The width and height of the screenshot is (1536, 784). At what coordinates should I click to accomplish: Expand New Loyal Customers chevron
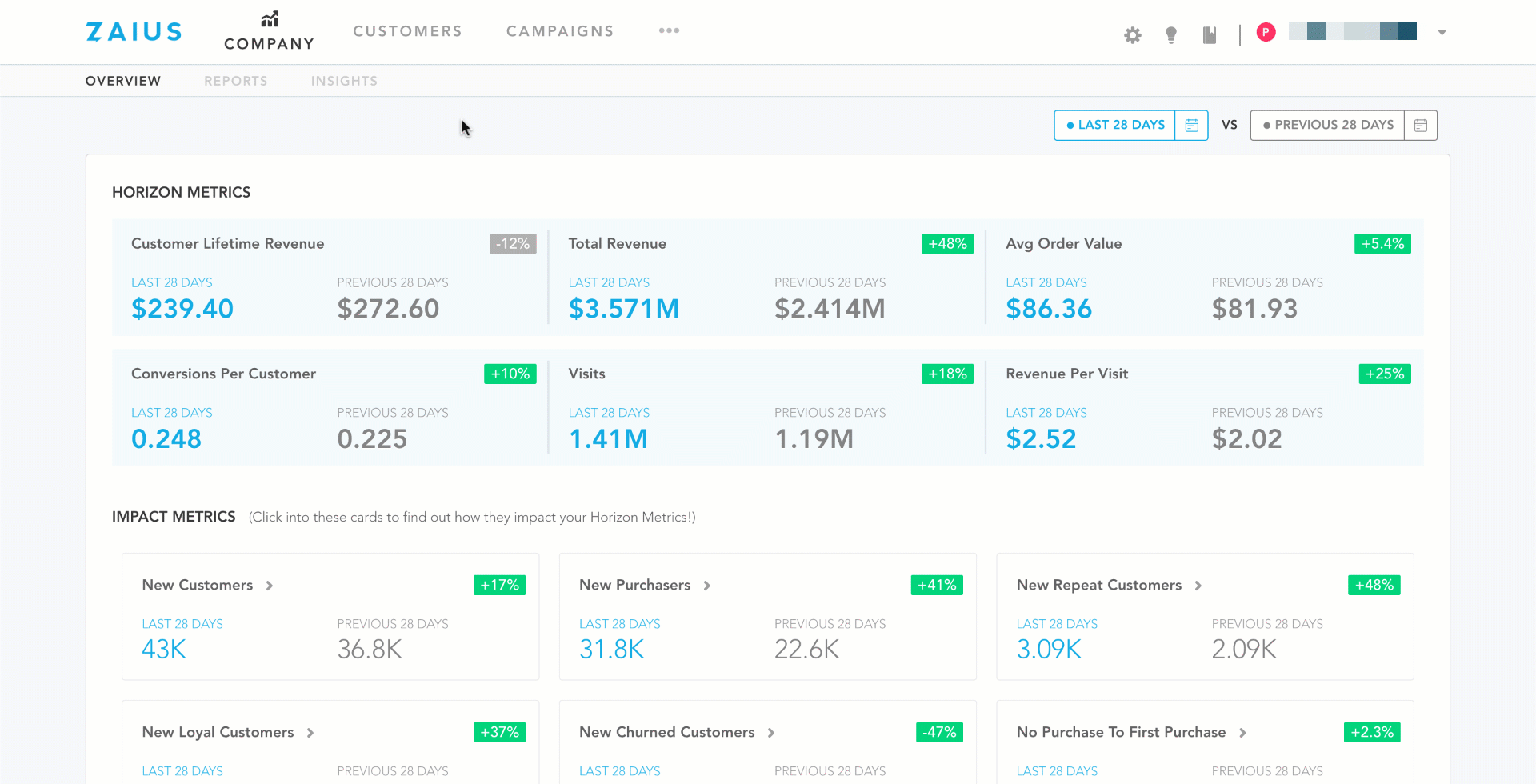310,733
